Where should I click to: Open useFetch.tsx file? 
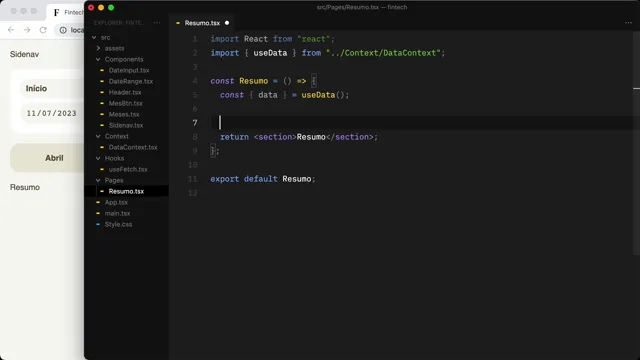click(x=127, y=169)
